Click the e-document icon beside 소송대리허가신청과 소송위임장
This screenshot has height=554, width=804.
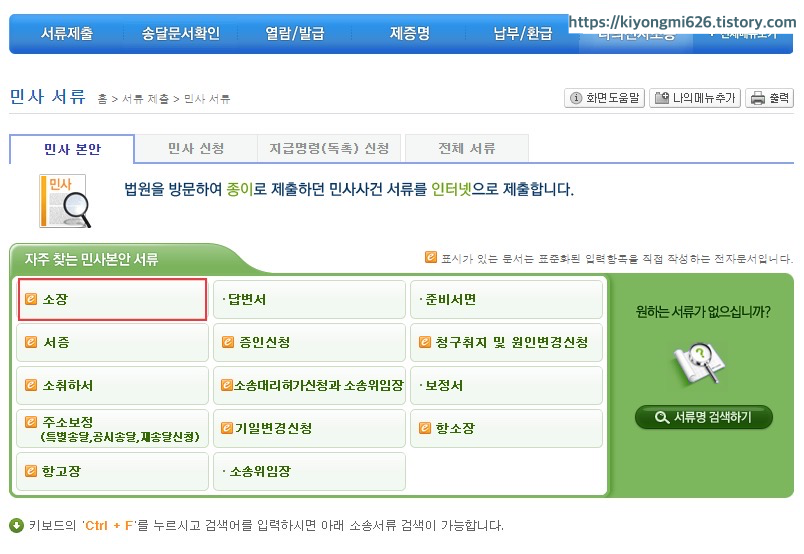tap(227, 385)
